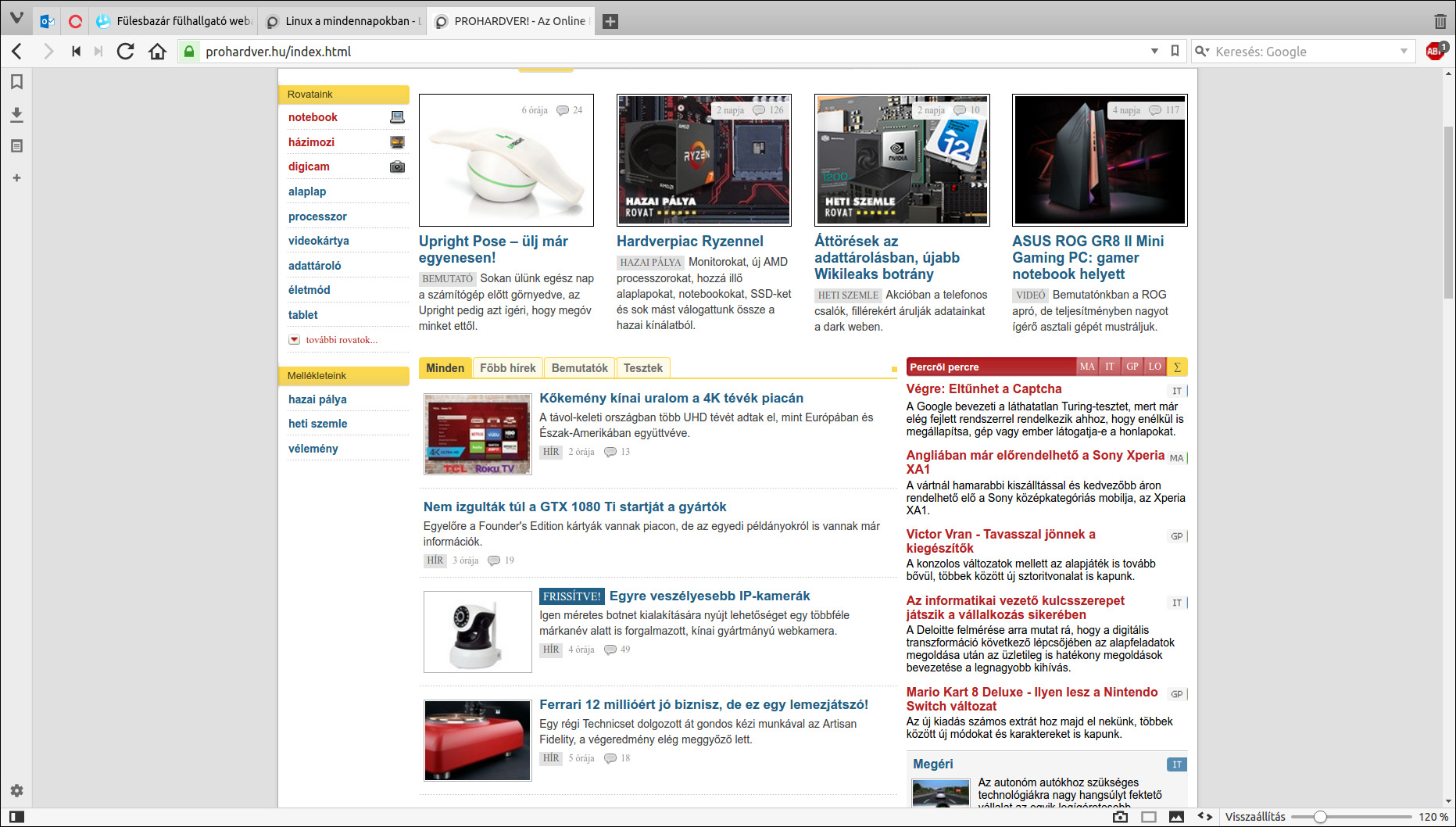Select the Tesztek tab
The width and height of the screenshot is (1456, 827).
[x=643, y=368]
